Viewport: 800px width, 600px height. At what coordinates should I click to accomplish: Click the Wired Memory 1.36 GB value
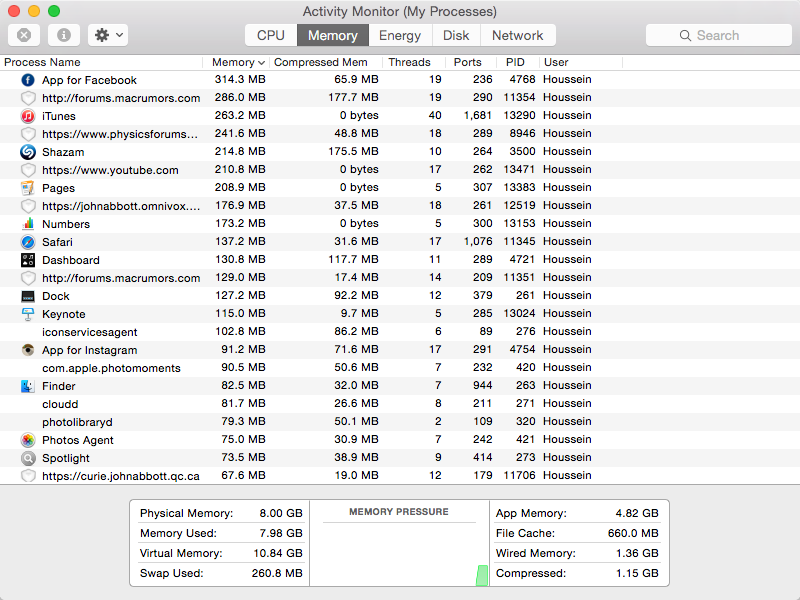637,553
